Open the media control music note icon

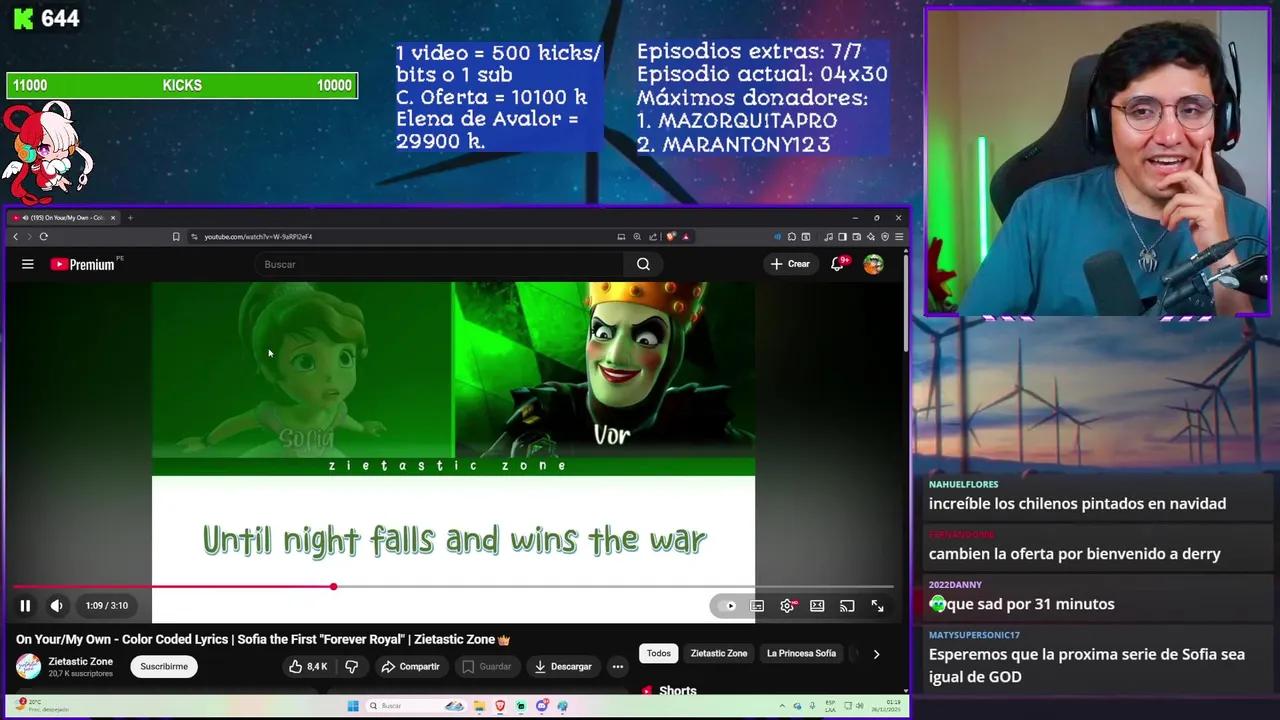(828, 237)
